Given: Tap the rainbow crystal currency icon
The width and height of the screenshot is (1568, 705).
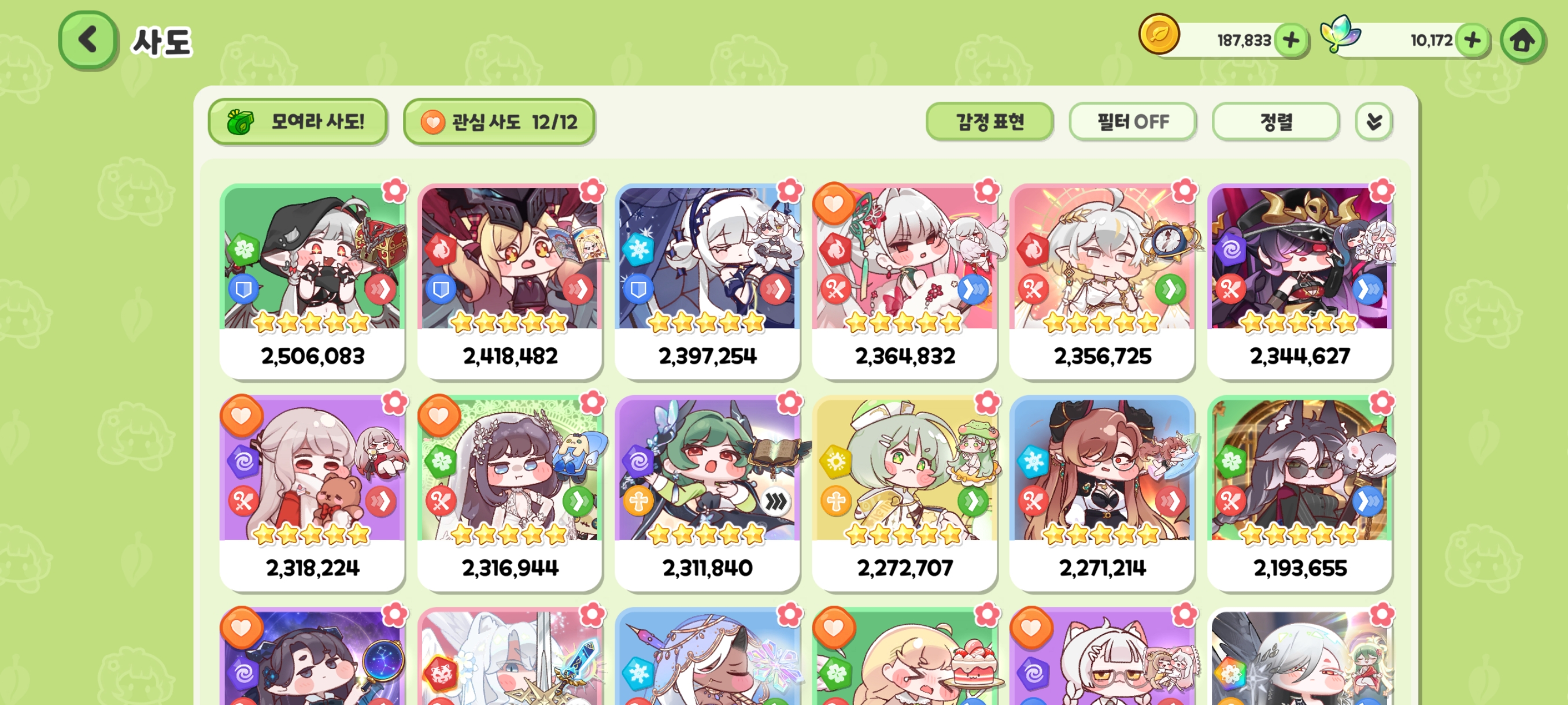Looking at the screenshot, I should 1340,34.
